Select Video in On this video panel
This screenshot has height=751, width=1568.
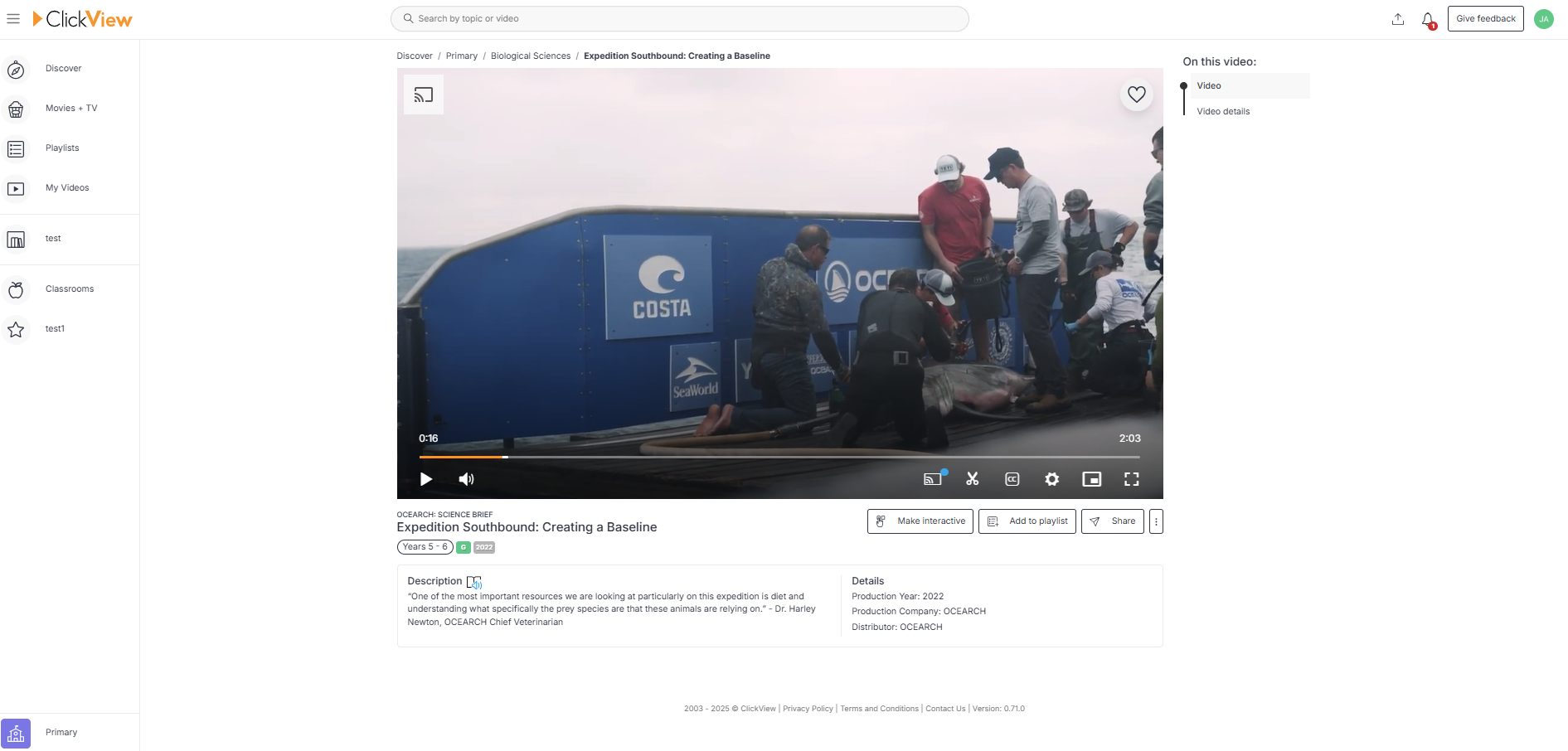coord(1250,85)
